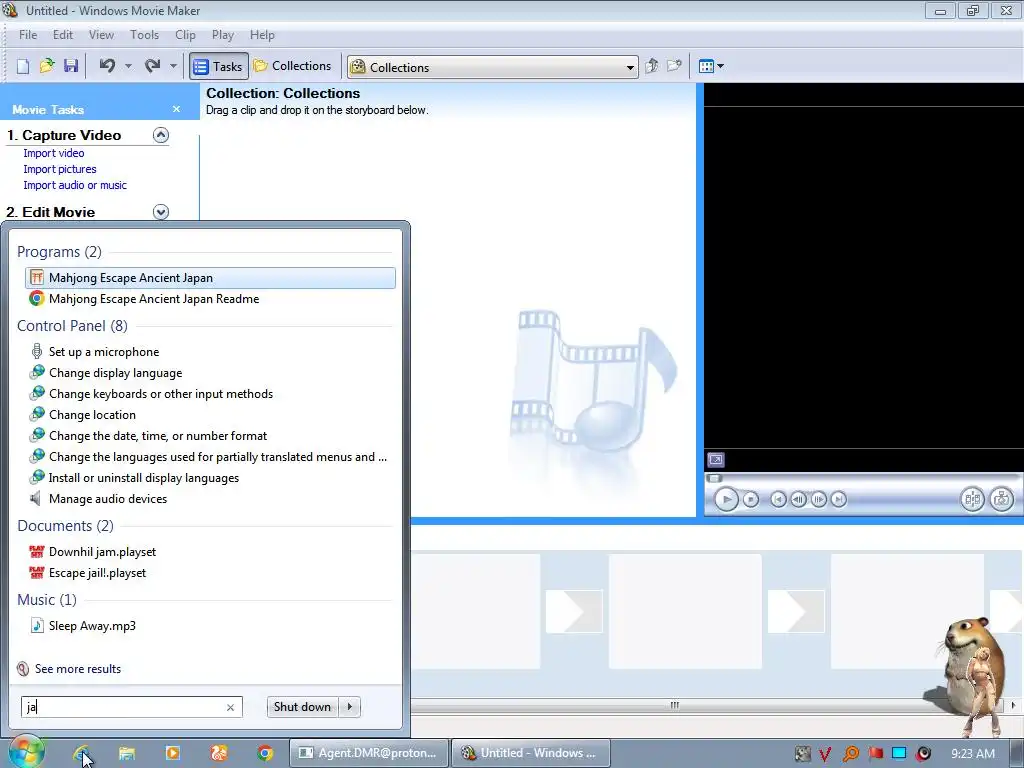Image resolution: width=1024 pixels, height=768 pixels.
Task: Click the Next Frame button
Action: tap(818, 500)
